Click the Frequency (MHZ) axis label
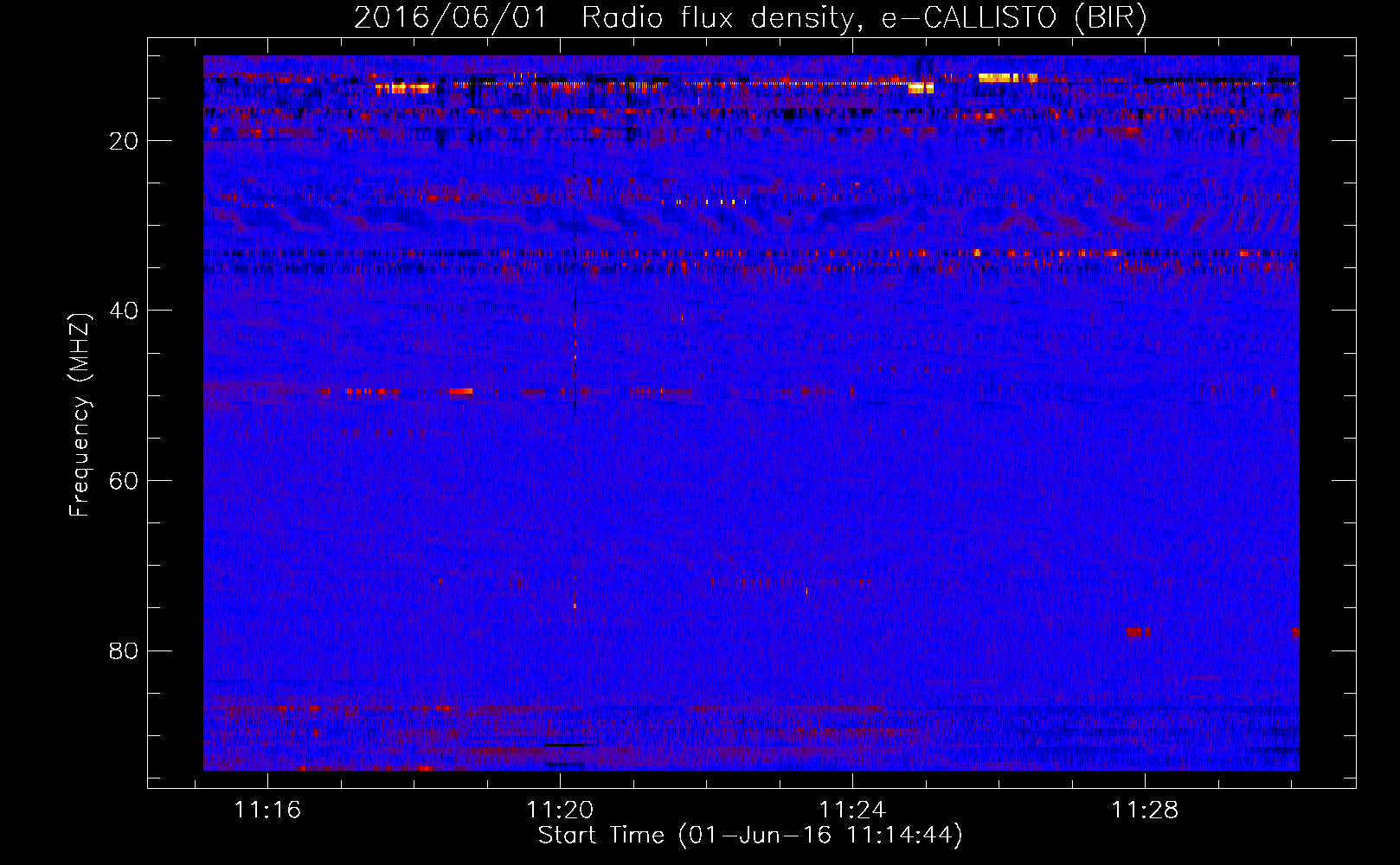The width and height of the screenshot is (1400, 865). pyautogui.click(x=80, y=415)
